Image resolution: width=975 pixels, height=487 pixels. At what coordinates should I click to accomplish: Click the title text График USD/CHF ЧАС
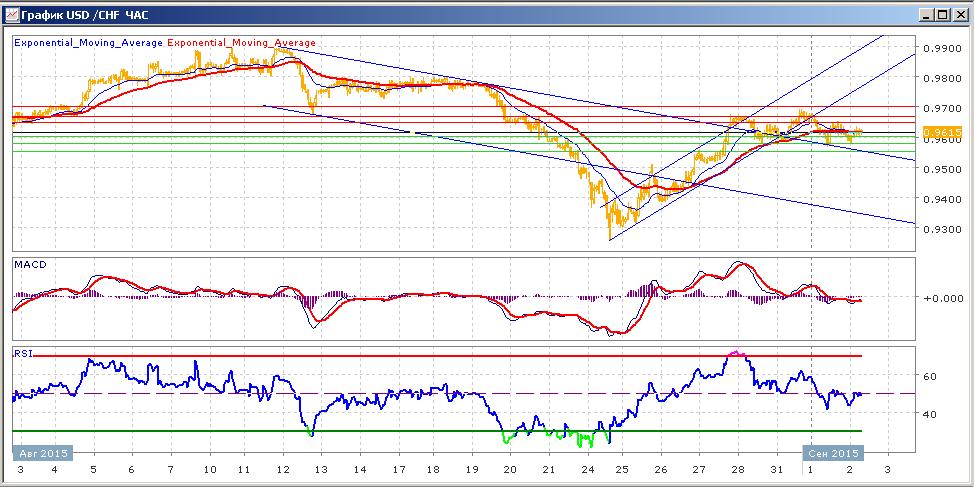tap(85, 15)
